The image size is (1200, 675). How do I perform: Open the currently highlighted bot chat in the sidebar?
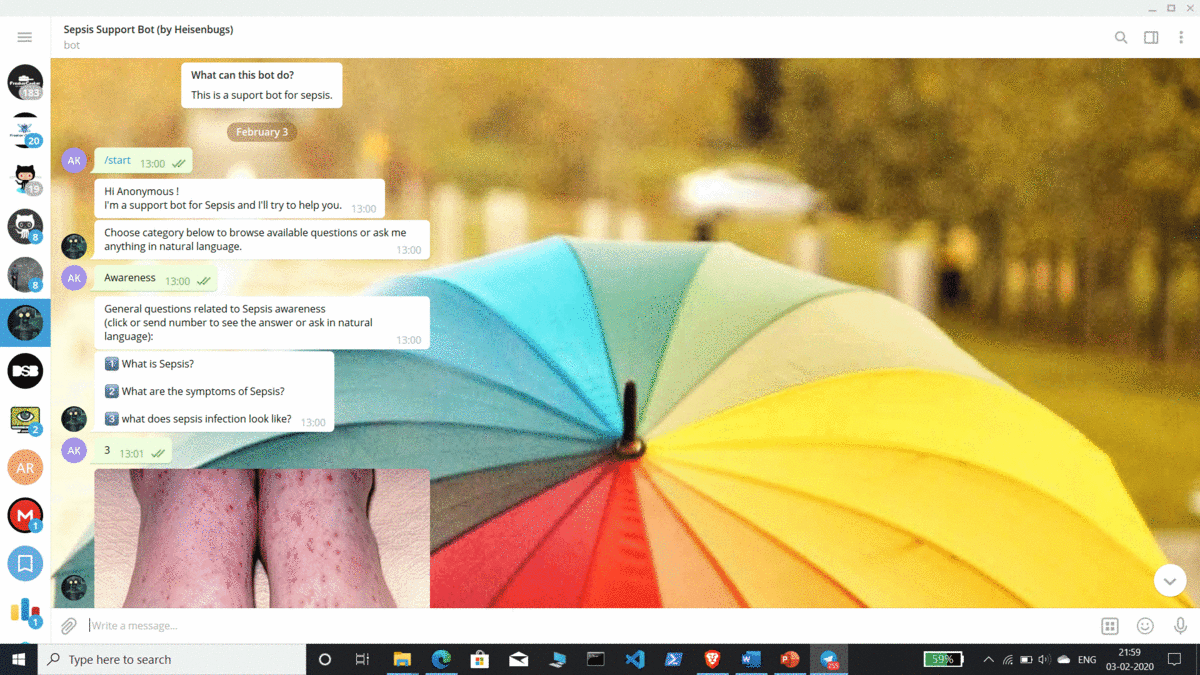tap(25, 323)
